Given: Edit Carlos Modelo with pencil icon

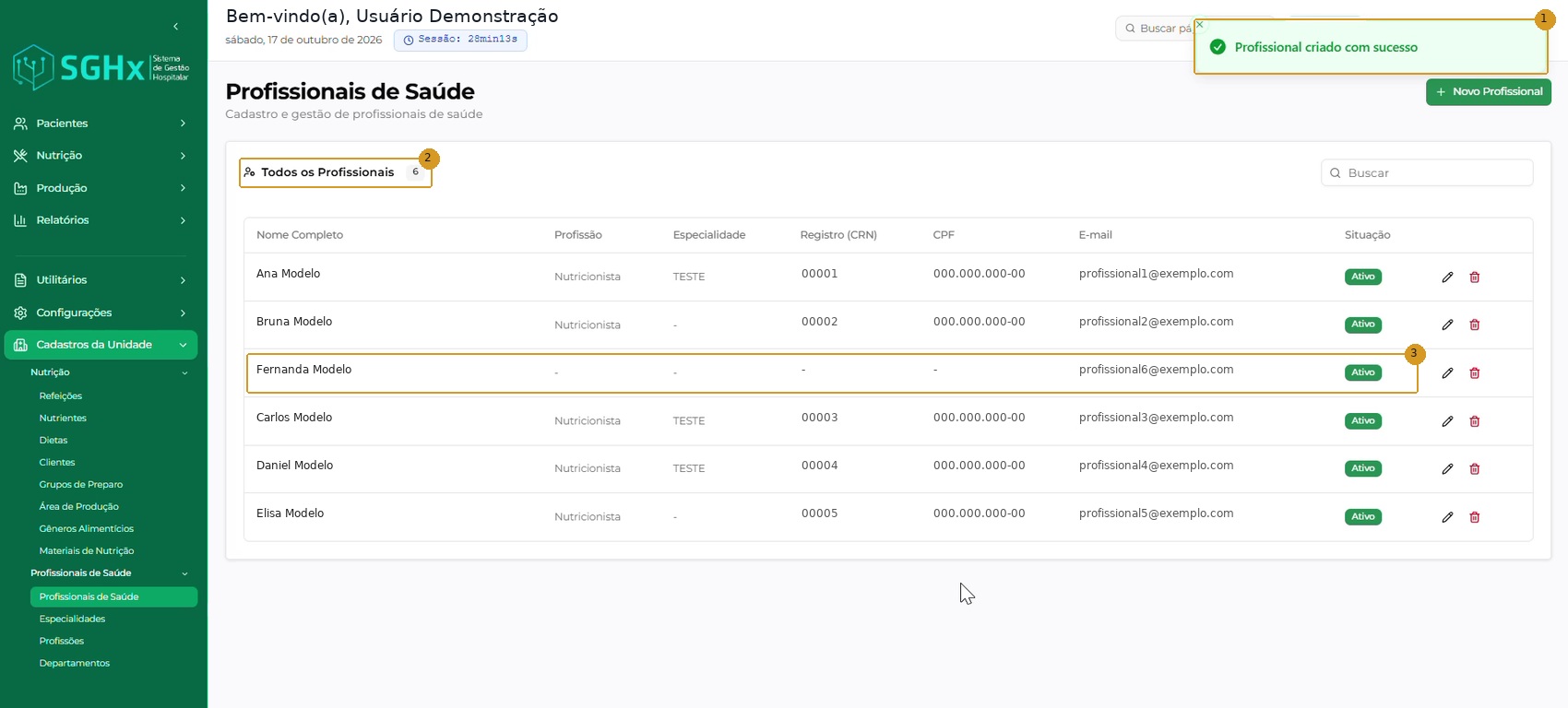Looking at the screenshot, I should coord(1447,421).
